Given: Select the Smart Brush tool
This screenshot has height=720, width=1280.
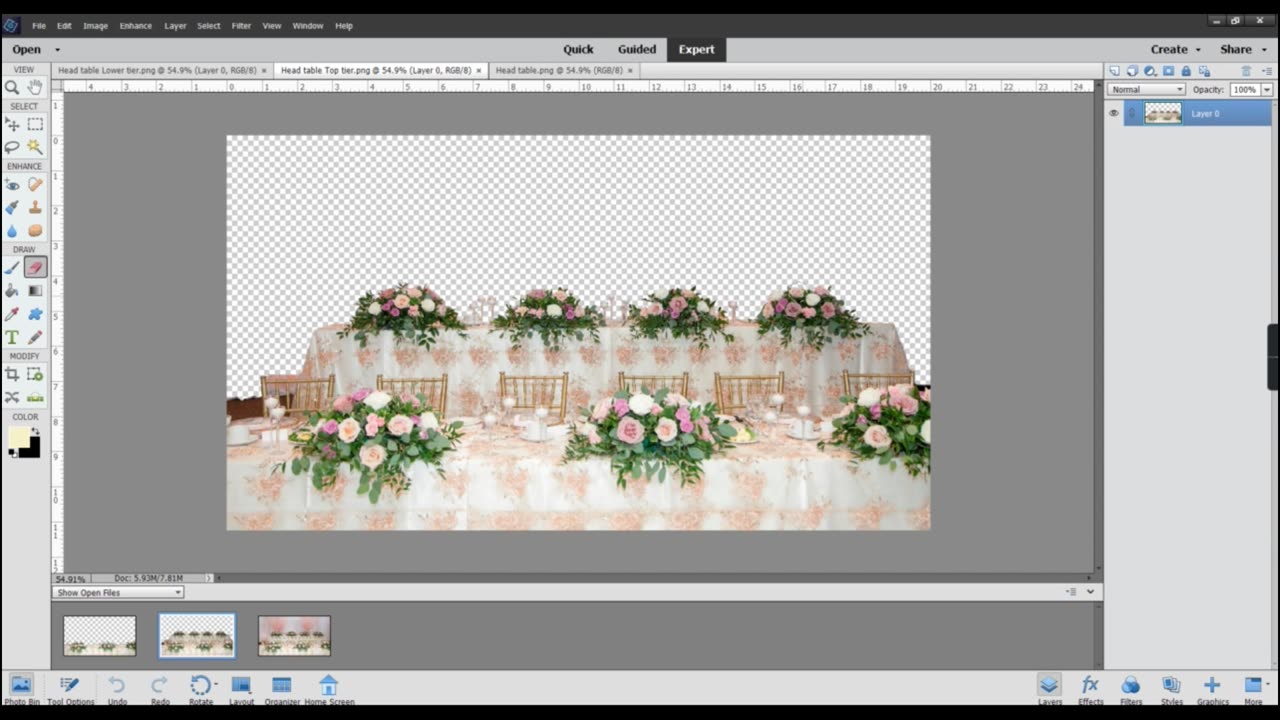Looking at the screenshot, I should 12,208.
